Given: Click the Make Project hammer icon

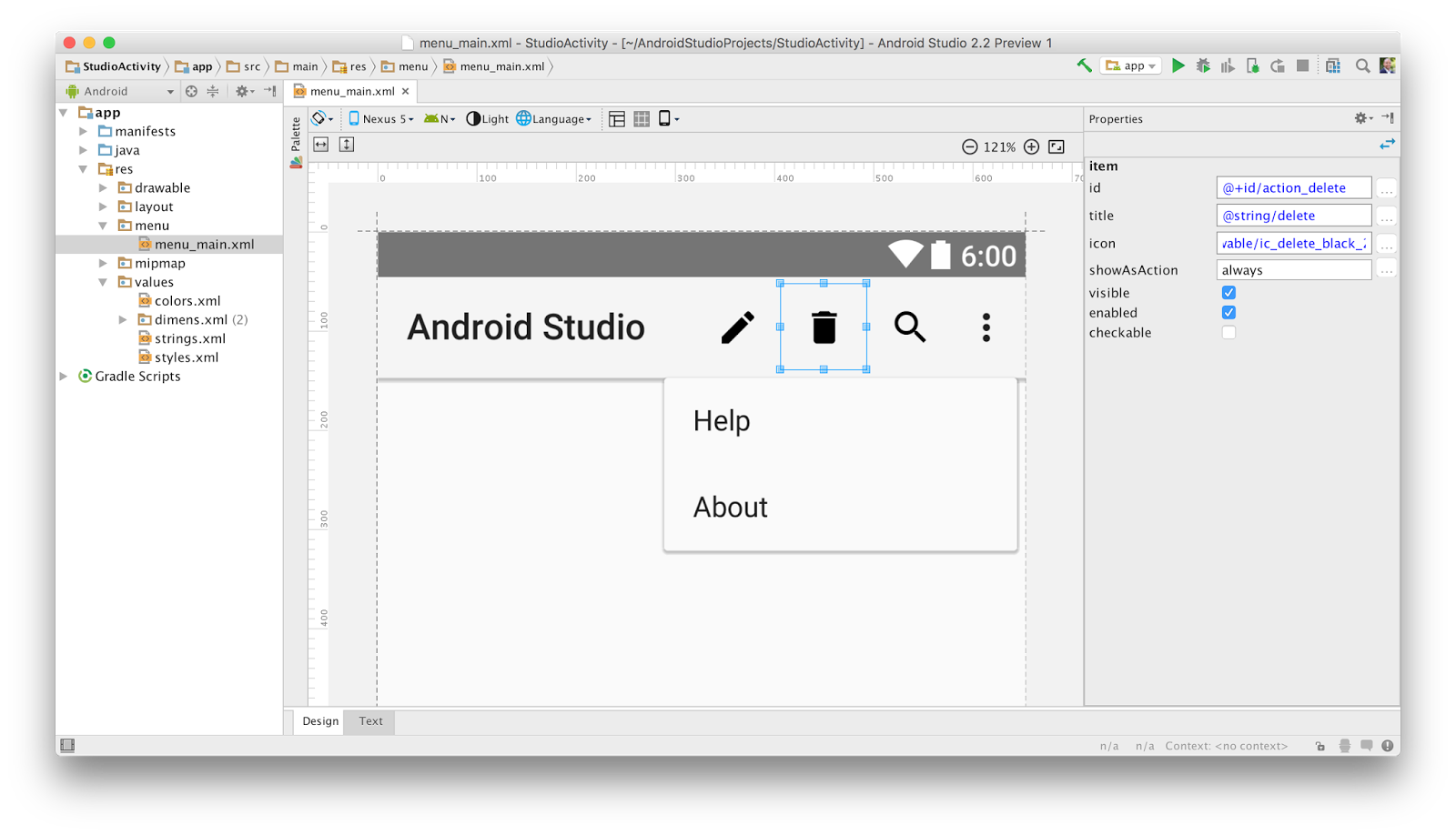Looking at the screenshot, I should pyautogui.click(x=1082, y=65).
